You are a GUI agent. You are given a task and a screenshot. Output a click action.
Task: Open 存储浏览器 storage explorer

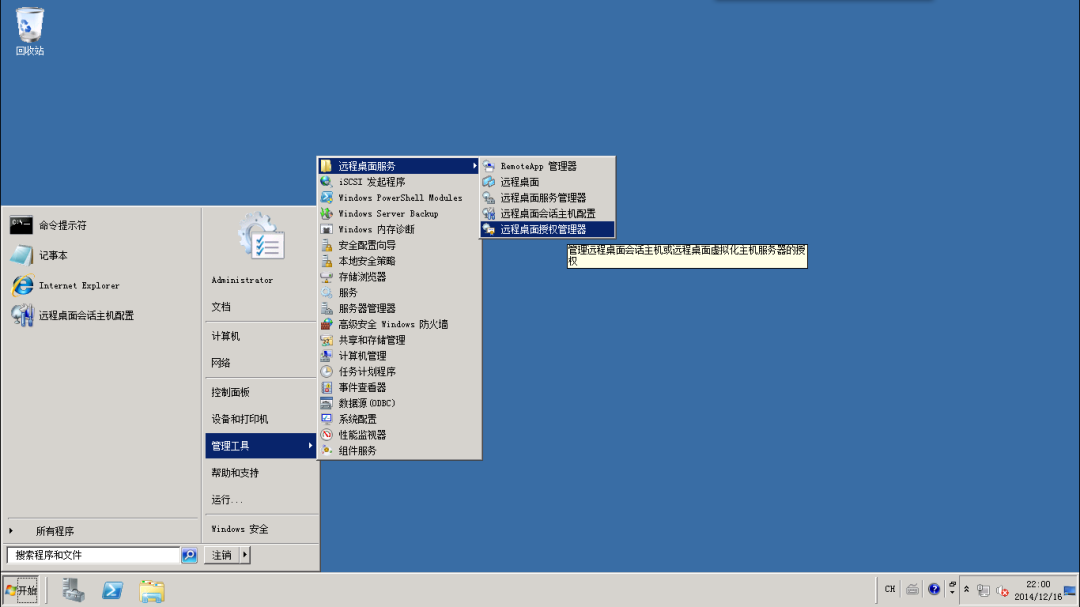coord(399,277)
